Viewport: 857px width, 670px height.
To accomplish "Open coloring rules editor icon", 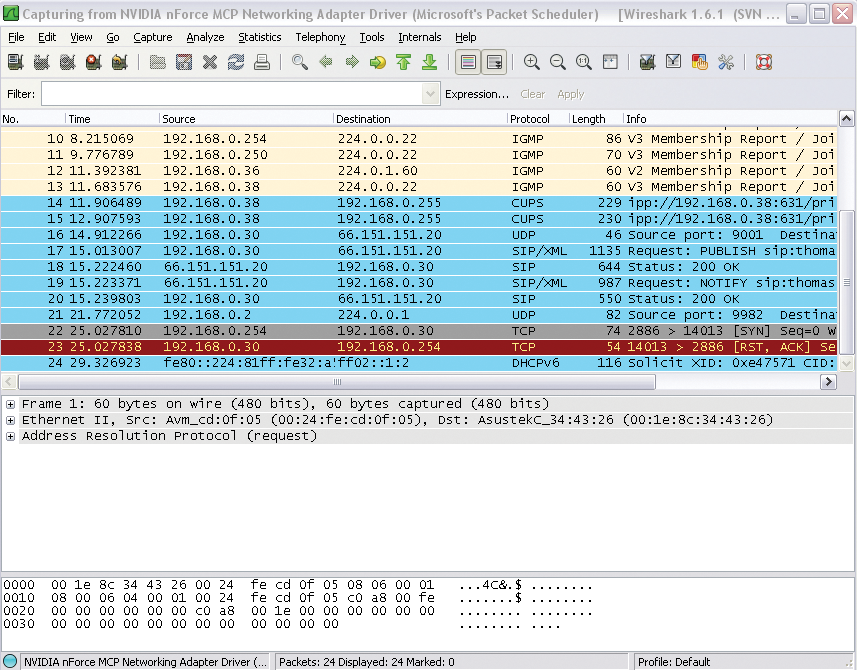I will click(x=700, y=62).
